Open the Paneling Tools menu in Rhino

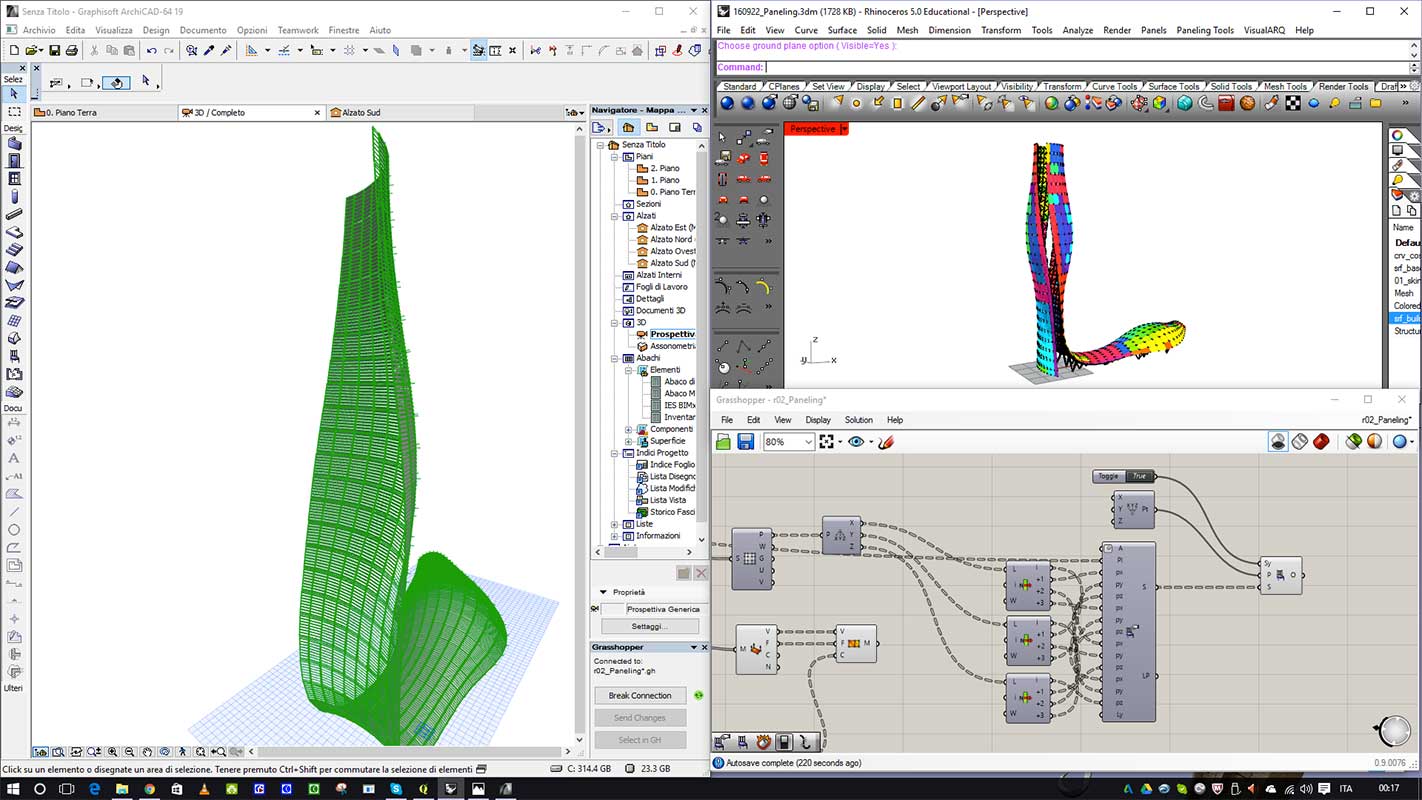click(1204, 30)
